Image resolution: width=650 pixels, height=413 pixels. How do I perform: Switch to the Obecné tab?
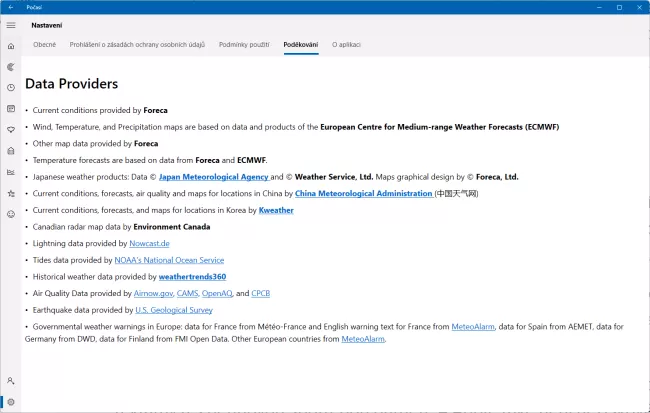pos(44,44)
